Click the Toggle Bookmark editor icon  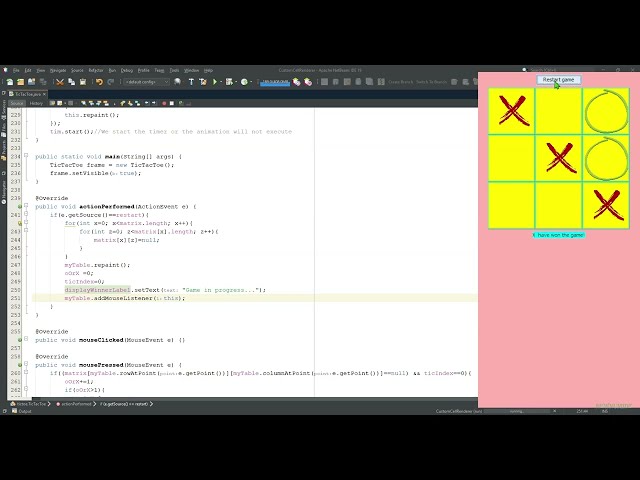[137, 103]
